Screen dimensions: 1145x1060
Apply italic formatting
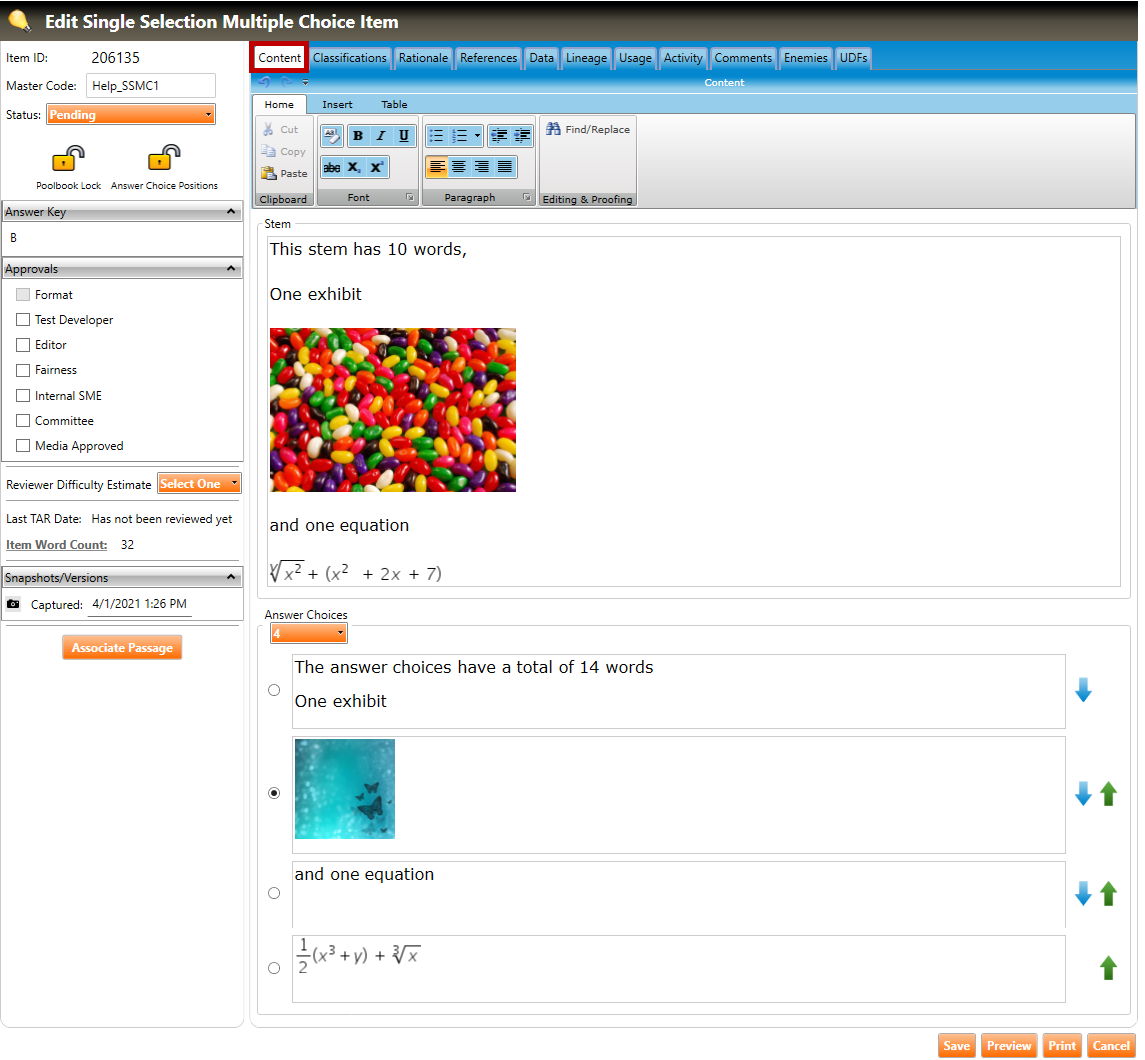(381, 136)
